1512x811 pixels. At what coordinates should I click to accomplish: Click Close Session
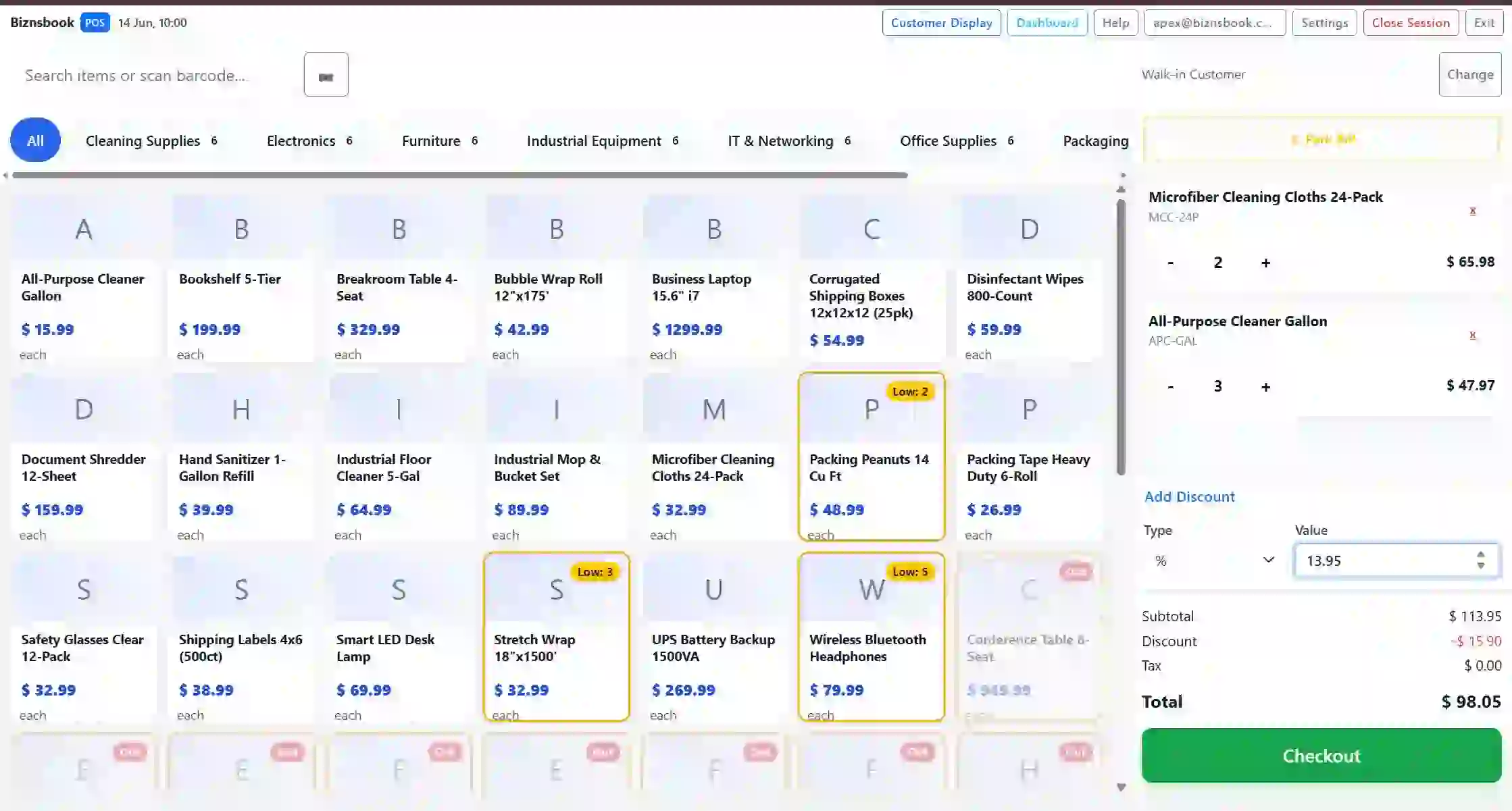pos(1411,23)
